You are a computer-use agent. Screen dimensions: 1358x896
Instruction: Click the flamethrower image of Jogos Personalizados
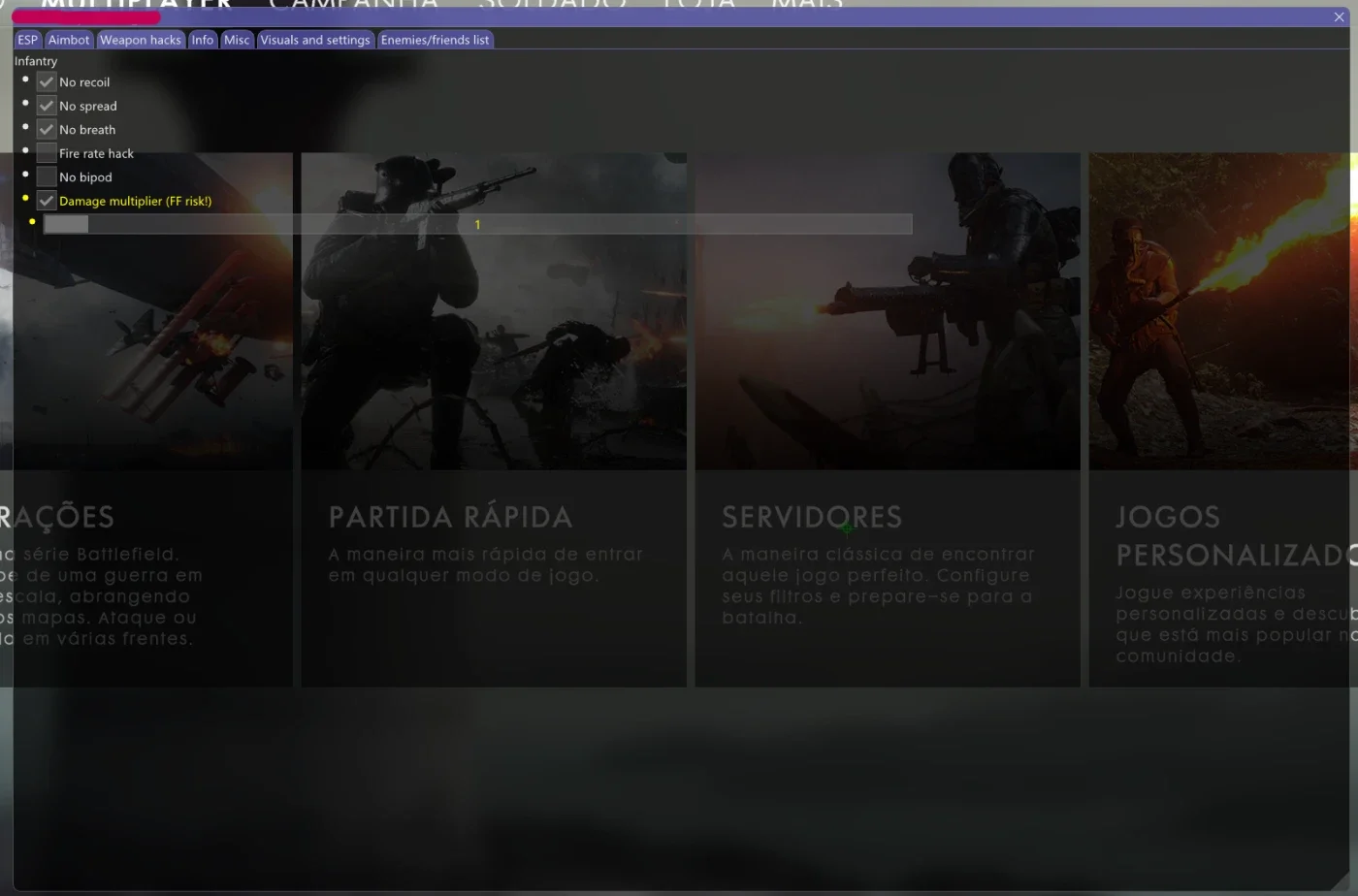point(1223,310)
